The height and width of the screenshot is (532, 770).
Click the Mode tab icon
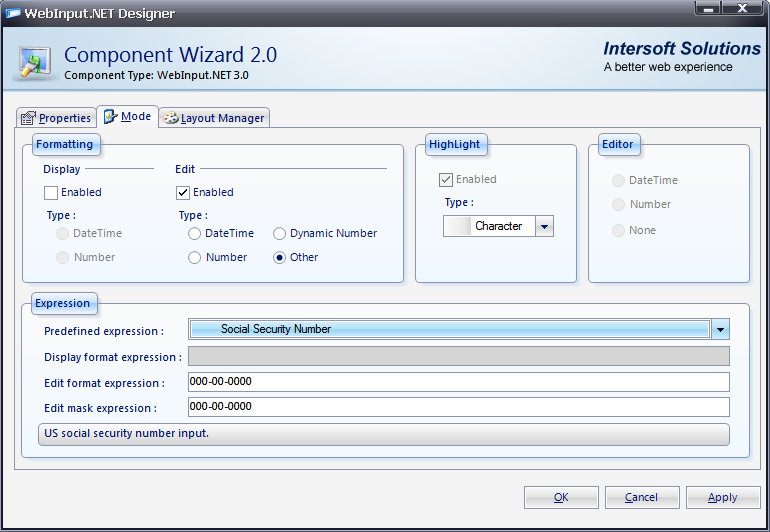coord(110,117)
